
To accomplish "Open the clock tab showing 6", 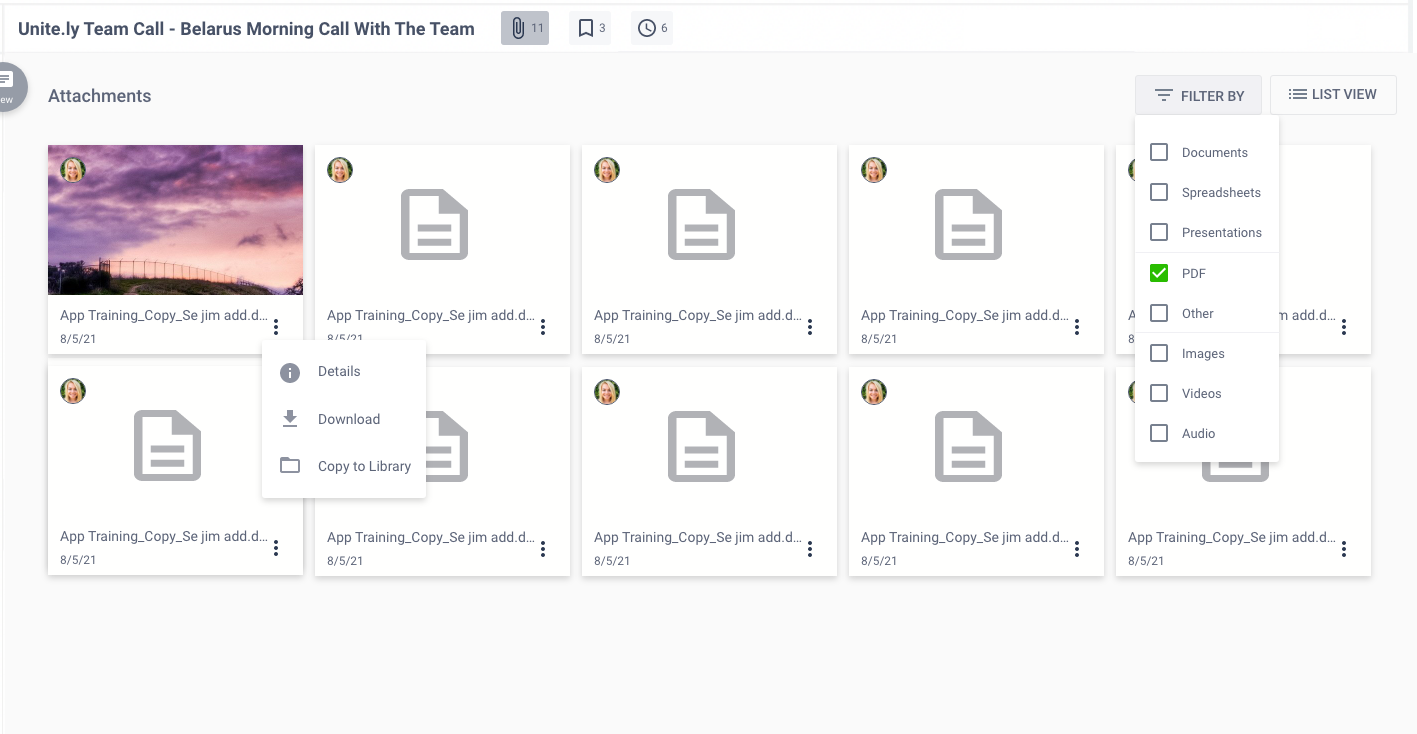I will (x=651, y=28).
